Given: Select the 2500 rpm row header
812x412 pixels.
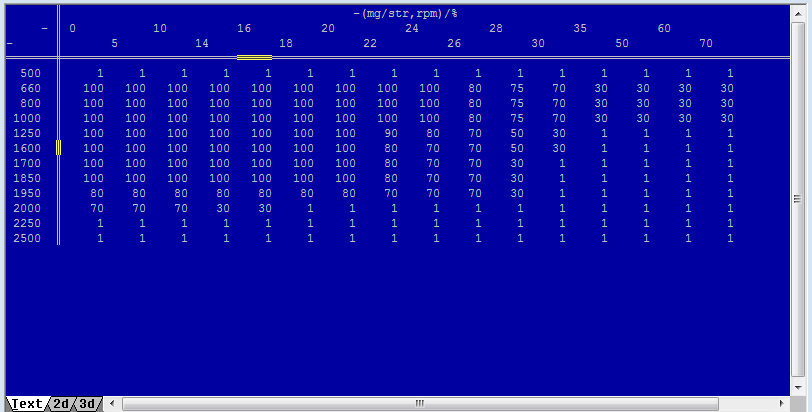Looking at the screenshot, I should coord(28,238).
